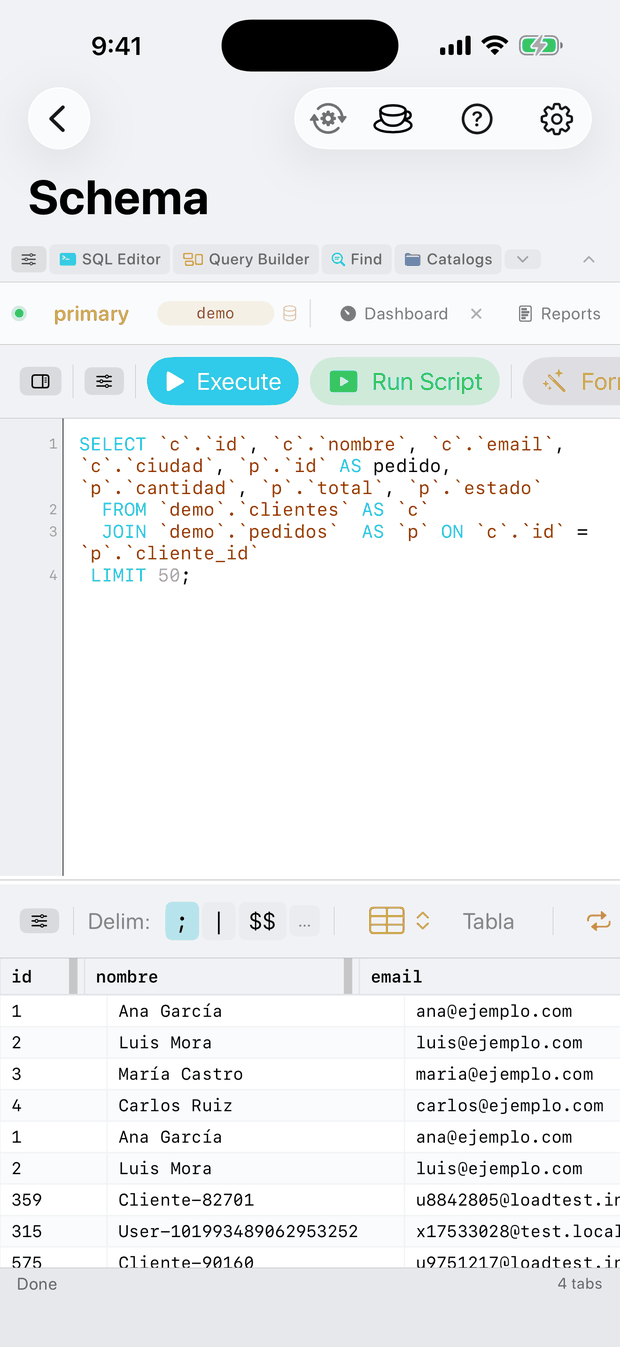
Task: Click the Execute button
Action: coord(223,381)
